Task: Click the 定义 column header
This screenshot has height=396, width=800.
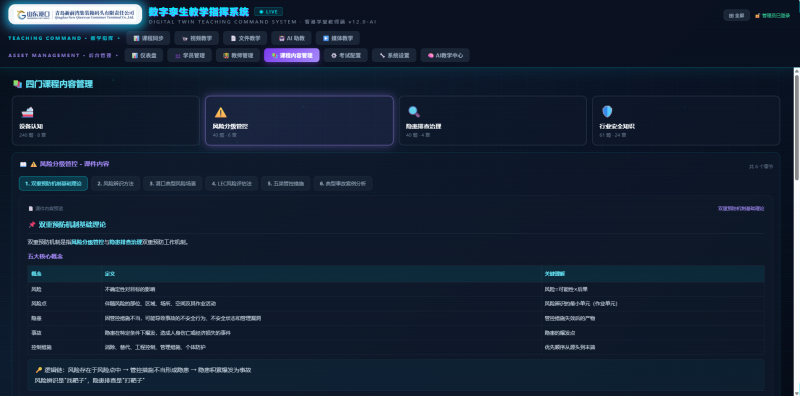Action: (x=109, y=274)
